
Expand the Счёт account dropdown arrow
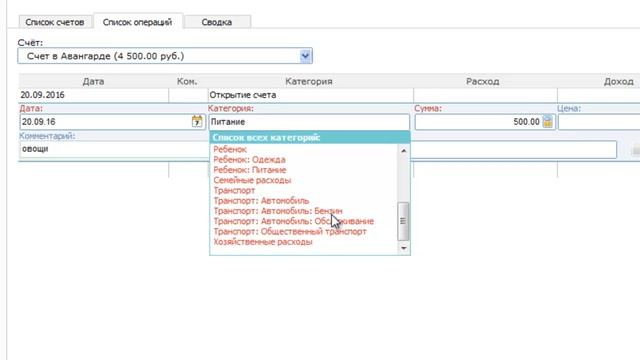coord(305,56)
